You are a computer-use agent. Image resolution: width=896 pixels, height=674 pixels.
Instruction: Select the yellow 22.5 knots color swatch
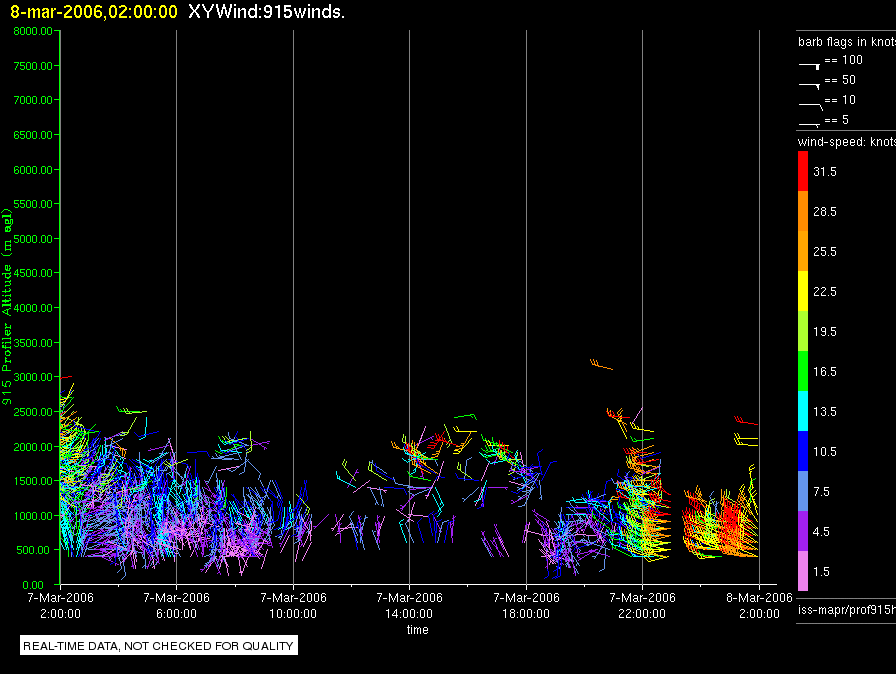803,291
